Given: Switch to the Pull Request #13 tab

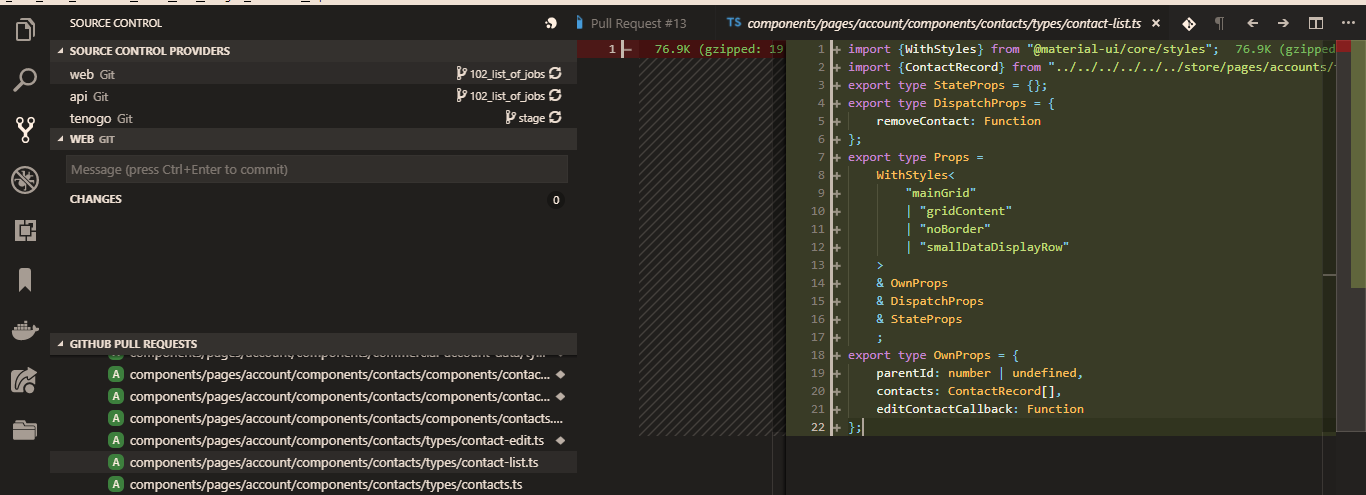Looking at the screenshot, I should click(x=638, y=23).
